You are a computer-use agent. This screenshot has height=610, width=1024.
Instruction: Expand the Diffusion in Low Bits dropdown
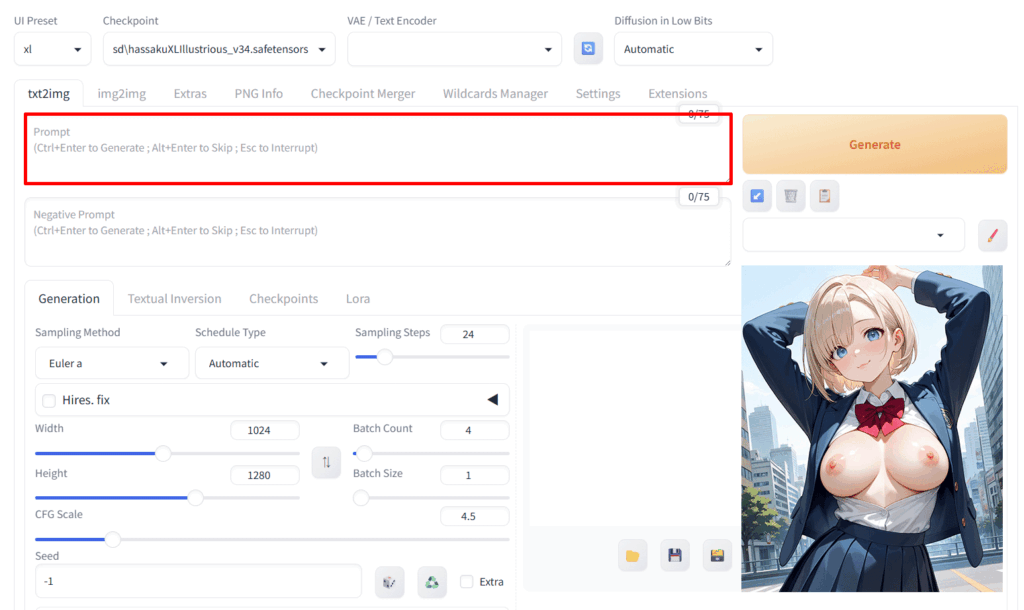pos(692,49)
